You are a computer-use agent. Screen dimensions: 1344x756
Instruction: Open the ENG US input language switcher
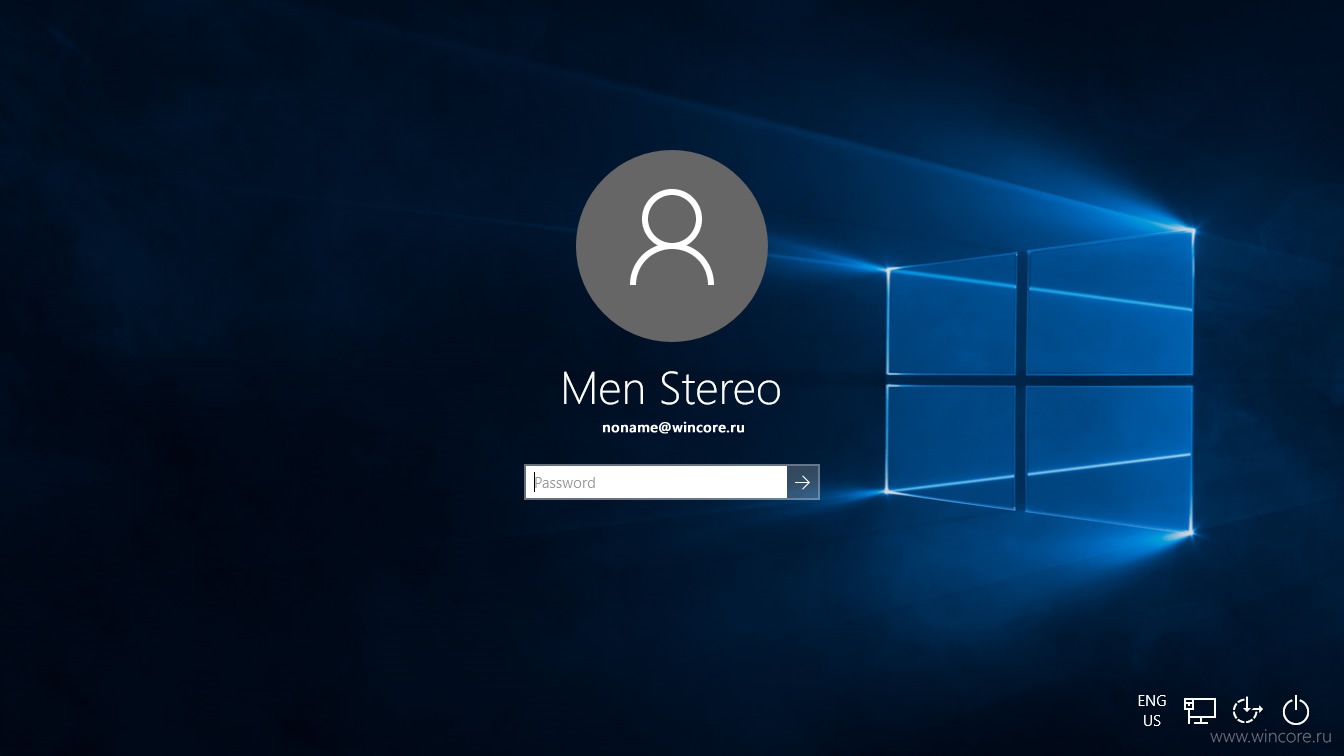click(1152, 711)
